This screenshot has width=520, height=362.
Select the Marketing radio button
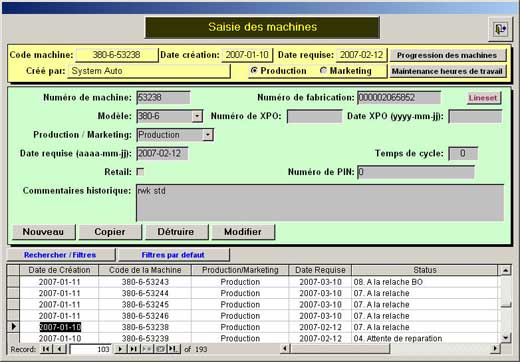point(323,70)
